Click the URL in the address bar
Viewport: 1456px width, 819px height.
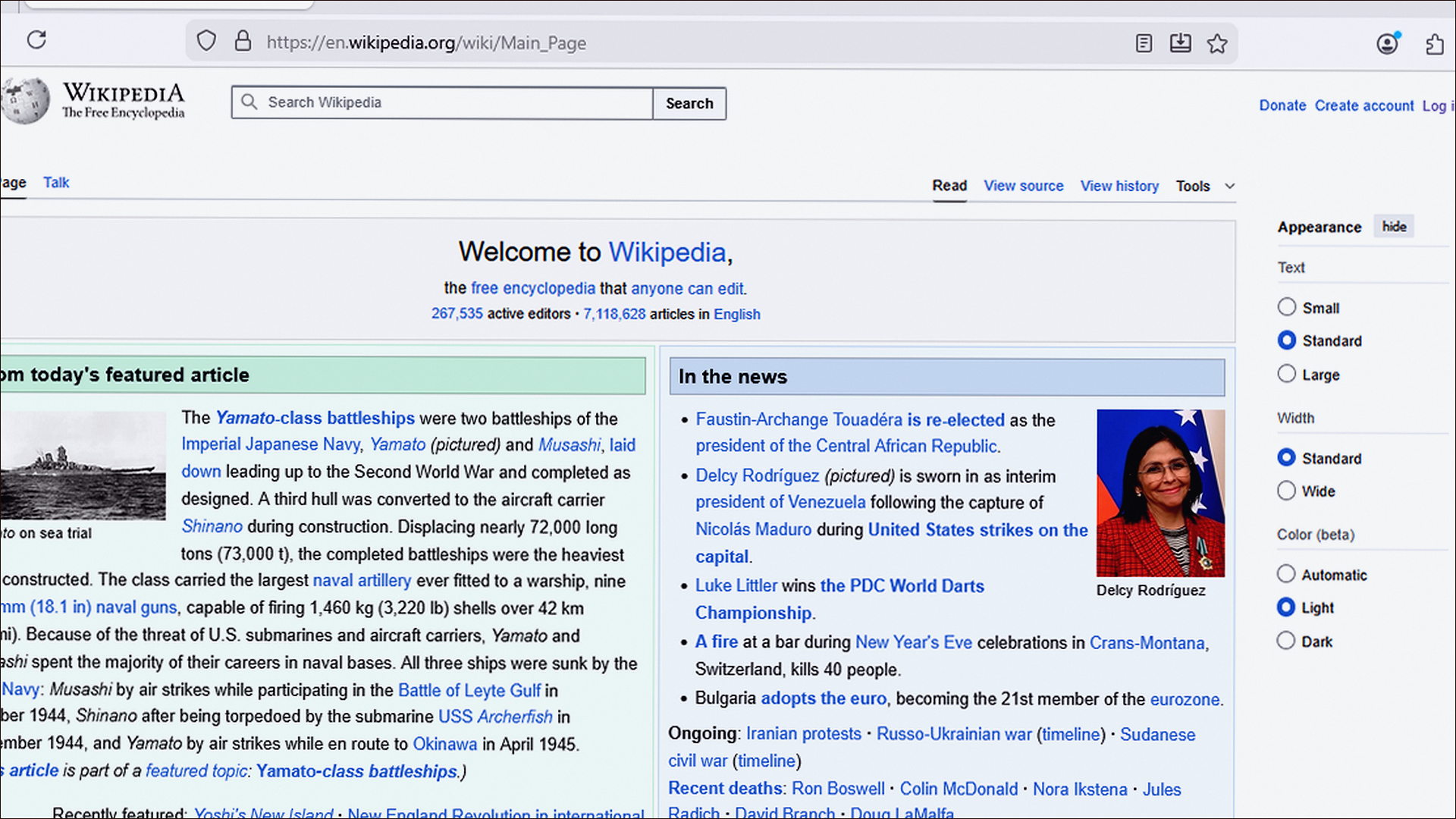[x=426, y=43]
